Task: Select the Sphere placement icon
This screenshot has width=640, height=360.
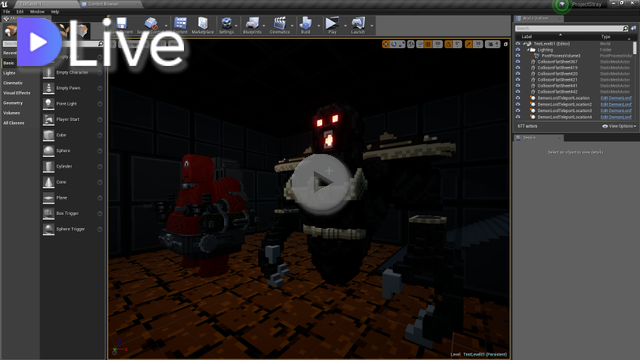Action: pos(49,151)
